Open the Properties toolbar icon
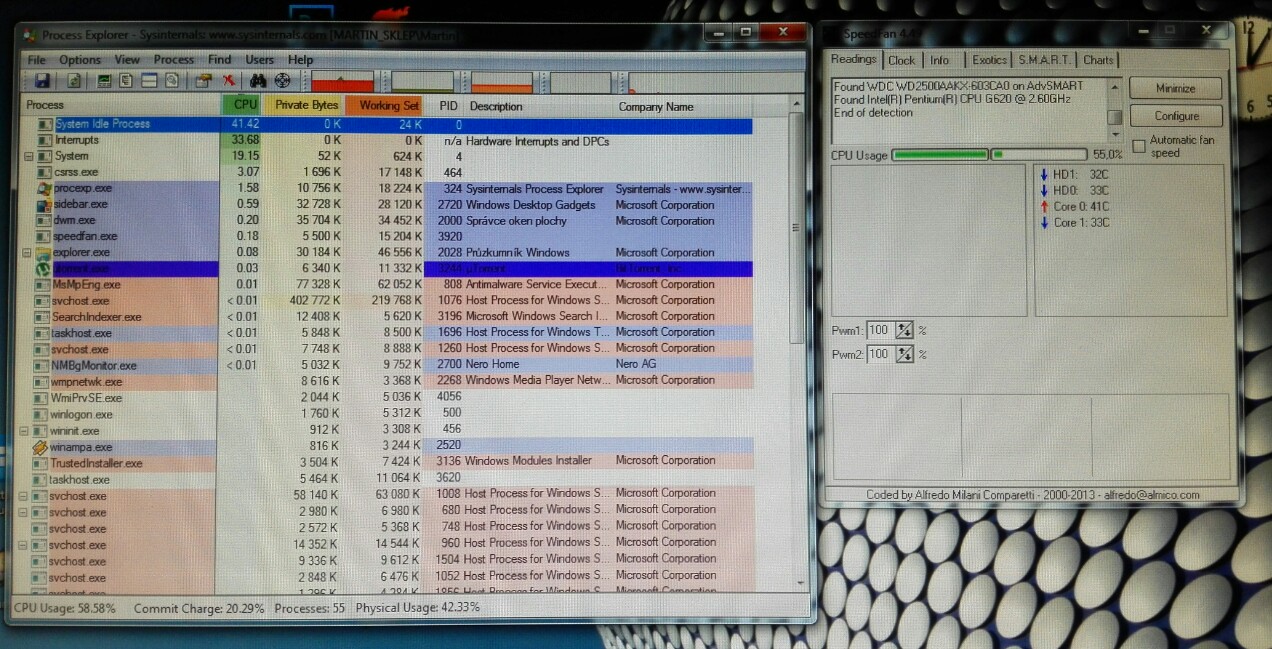This screenshot has width=1272, height=649. [x=203, y=80]
